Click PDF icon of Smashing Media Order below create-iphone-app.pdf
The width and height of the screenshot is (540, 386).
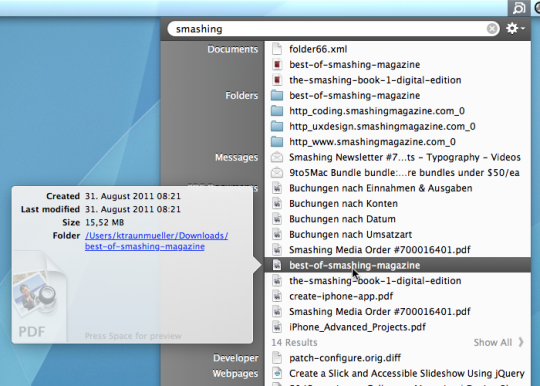click(277, 312)
